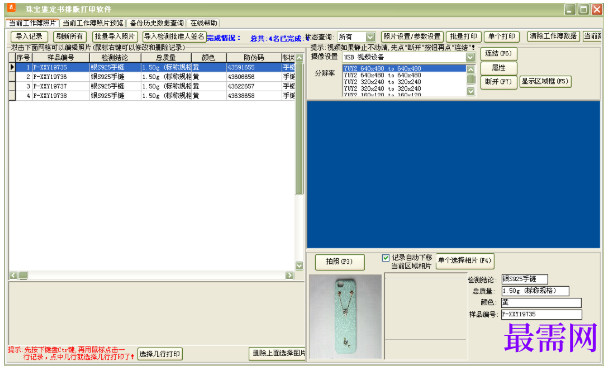Click the 导入记录 button

click(x=29, y=37)
